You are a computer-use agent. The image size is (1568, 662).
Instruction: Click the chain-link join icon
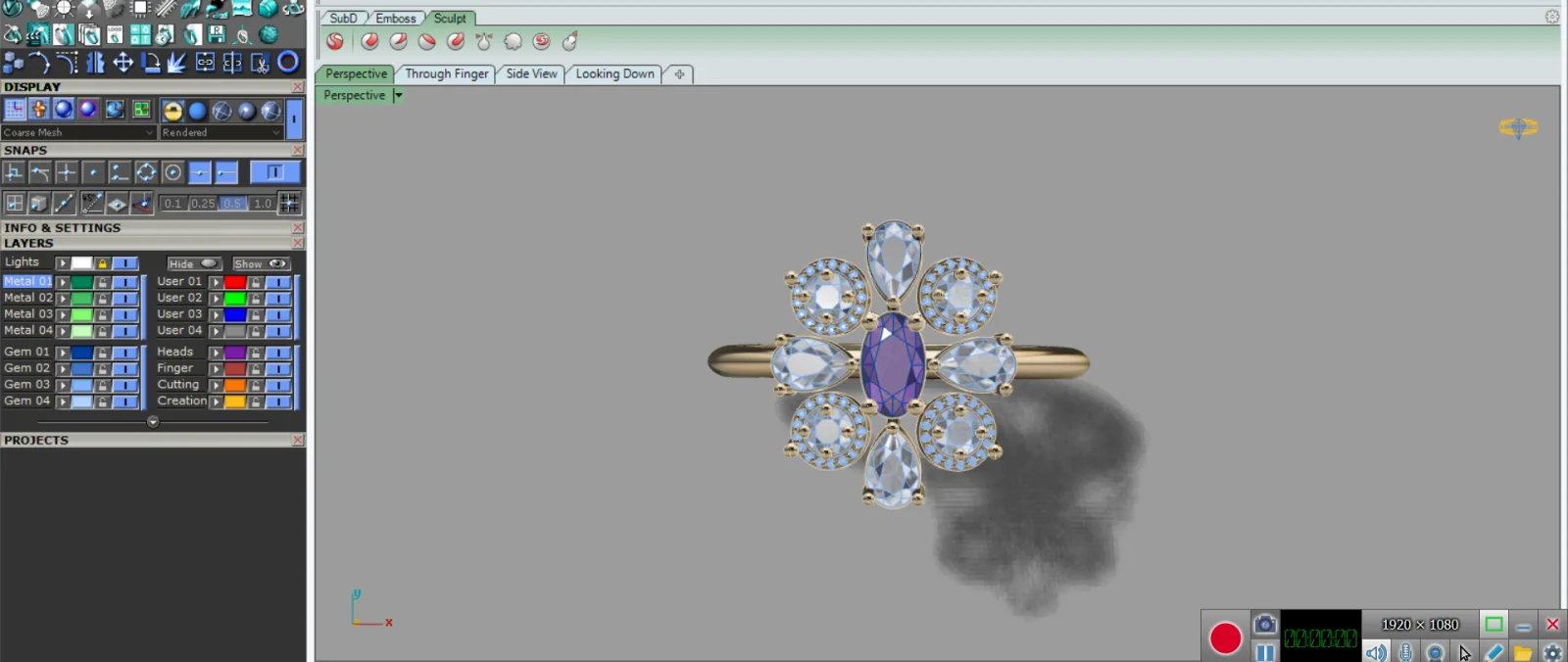pyautogui.click(x=205, y=63)
